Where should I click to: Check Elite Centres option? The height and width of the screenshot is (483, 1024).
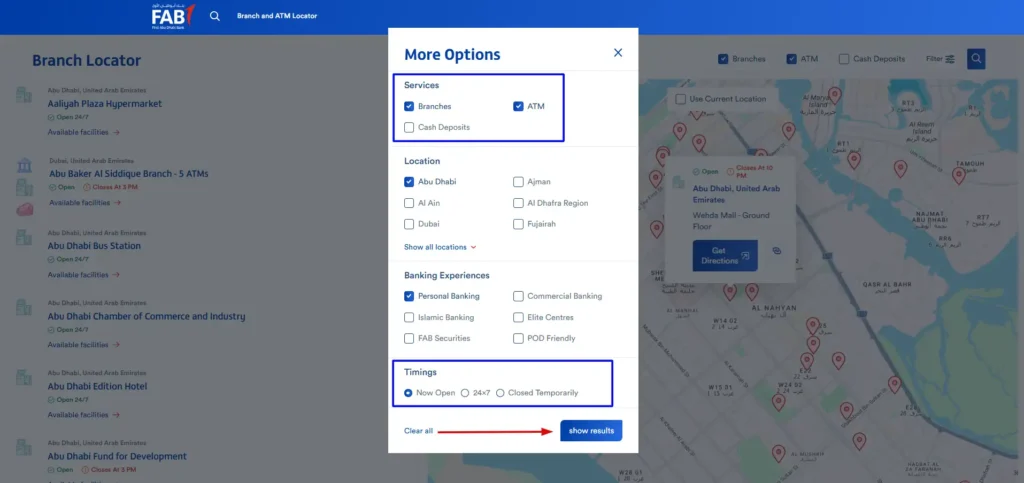pyautogui.click(x=518, y=317)
